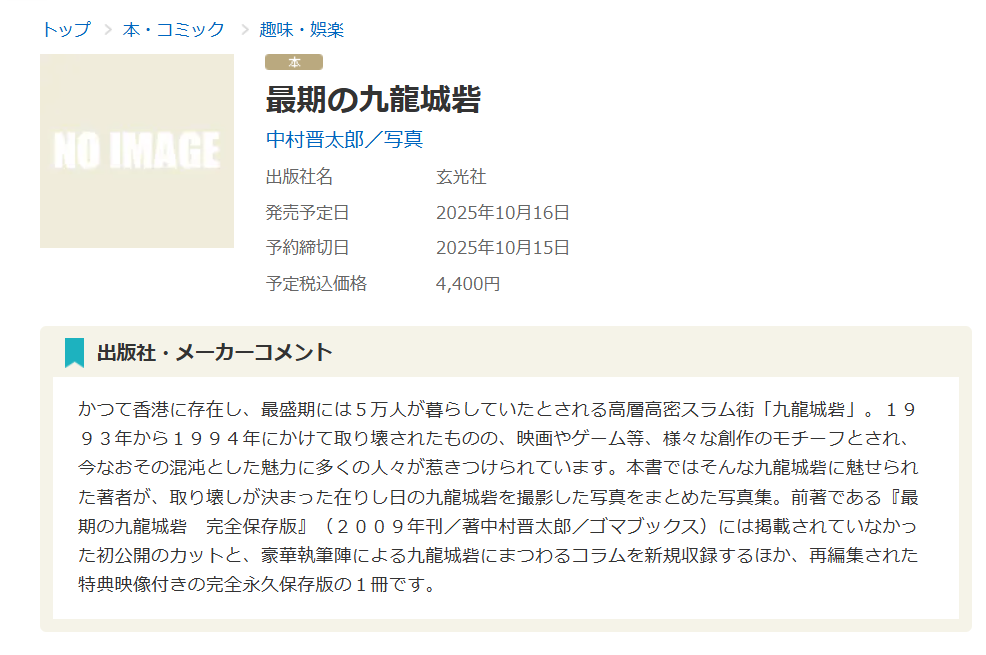986x655 pixels.
Task: Click the 出版社名 label
Action: coord(299,177)
